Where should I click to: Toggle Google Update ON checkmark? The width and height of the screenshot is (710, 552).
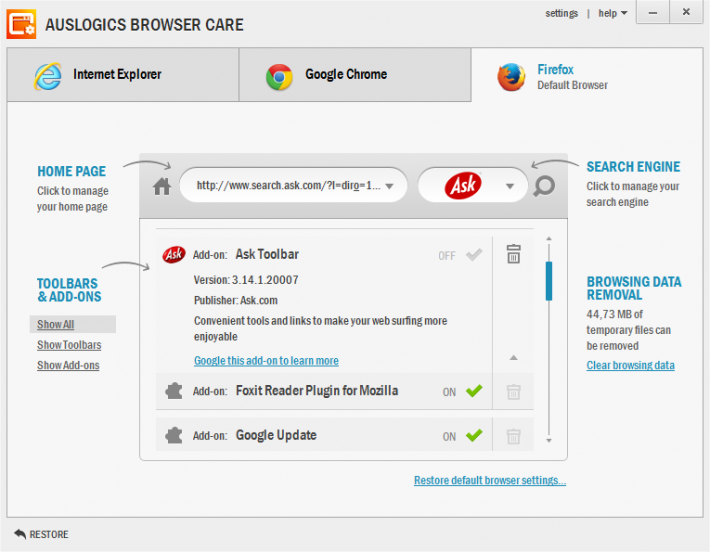pos(474,435)
